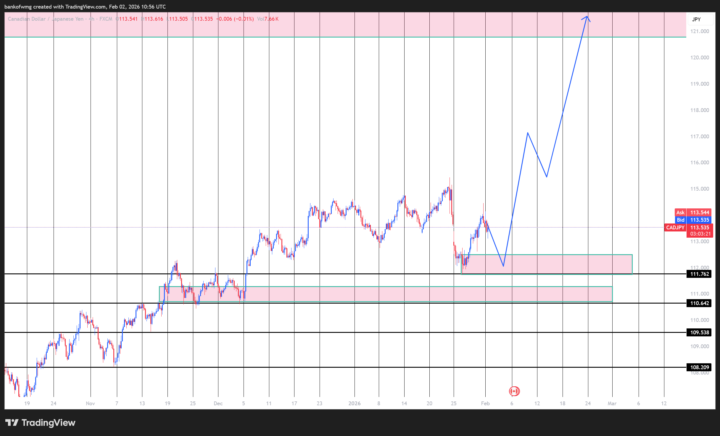Select the long pink zone rectangle above 110.642
The image size is (720, 436).
point(386,294)
